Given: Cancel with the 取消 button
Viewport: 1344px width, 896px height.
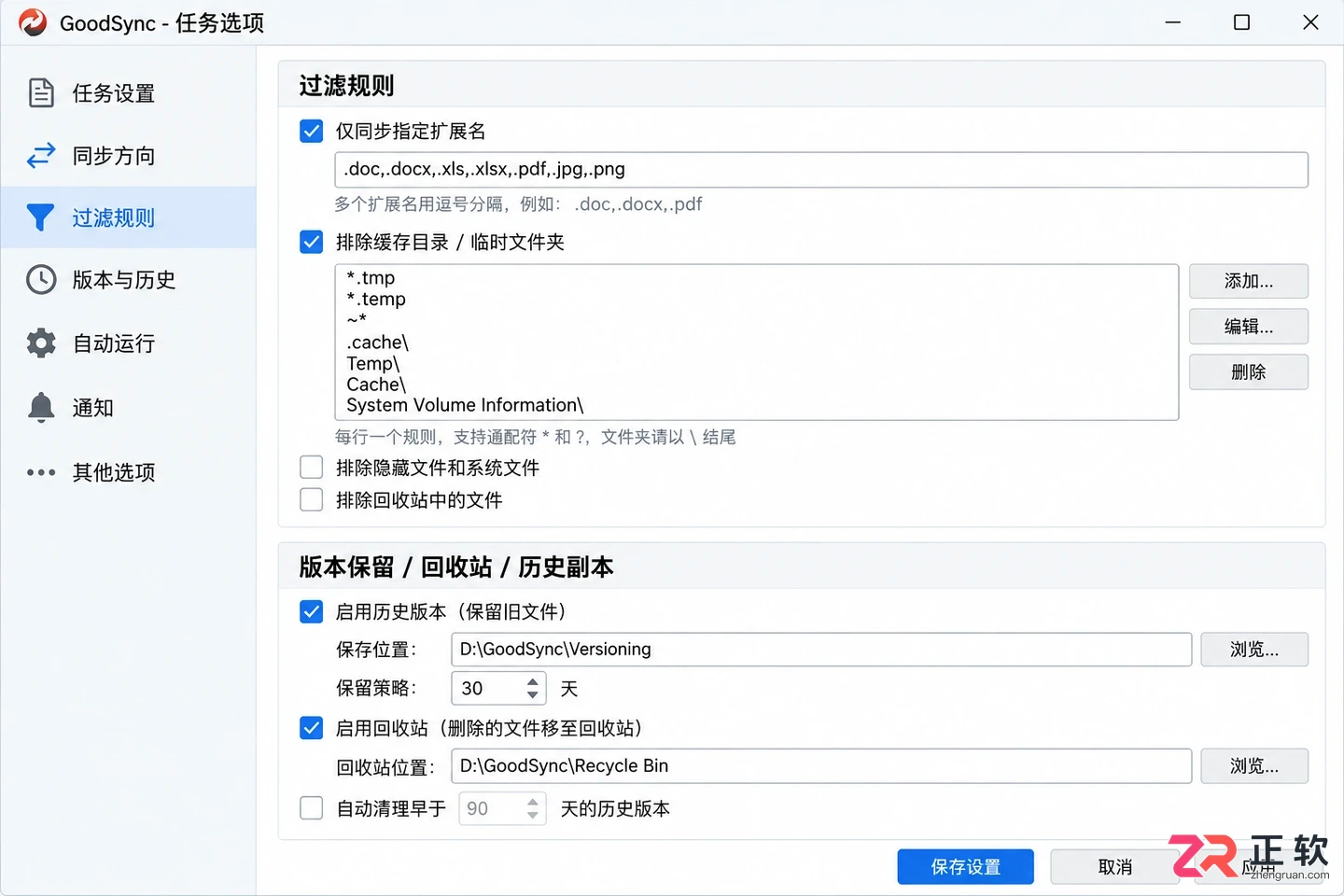Looking at the screenshot, I should (x=1115, y=867).
